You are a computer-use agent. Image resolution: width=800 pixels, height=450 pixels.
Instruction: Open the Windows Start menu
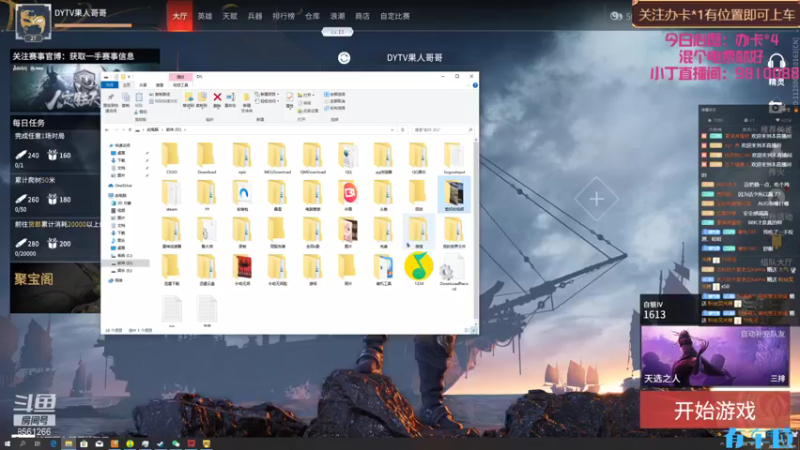[7, 444]
